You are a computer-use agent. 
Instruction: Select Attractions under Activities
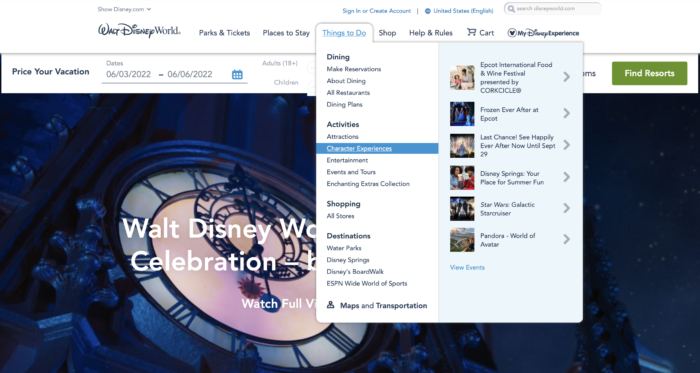click(x=342, y=137)
